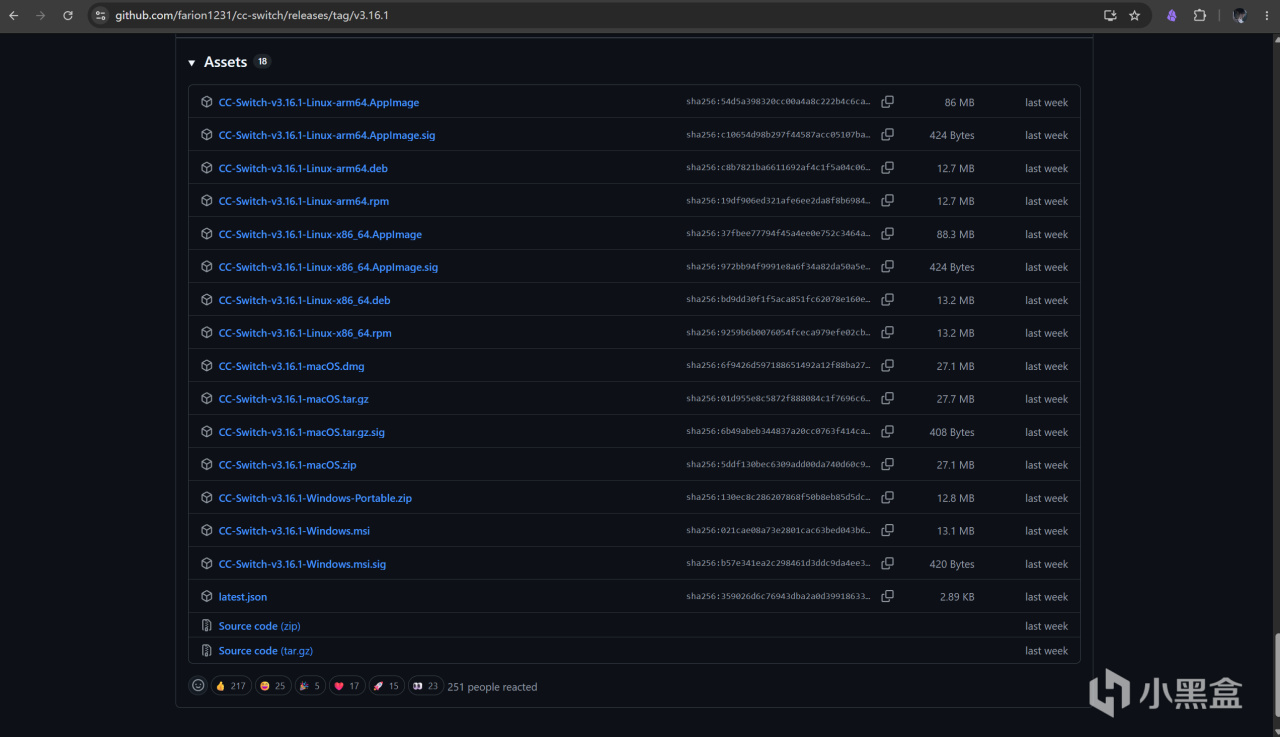Click the "27.7 MB" file size
Screen dimensions: 1280x737
point(956,400)
